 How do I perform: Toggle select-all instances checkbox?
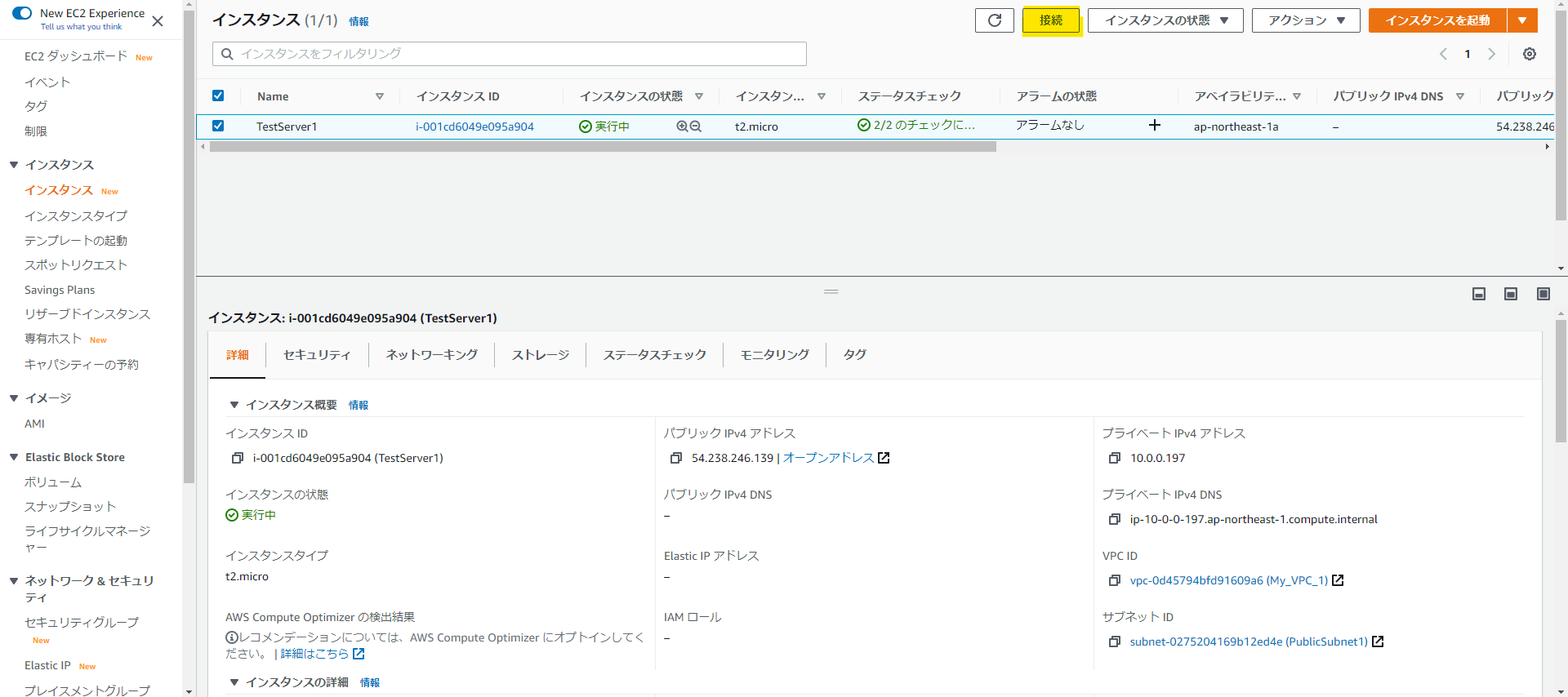click(x=218, y=95)
